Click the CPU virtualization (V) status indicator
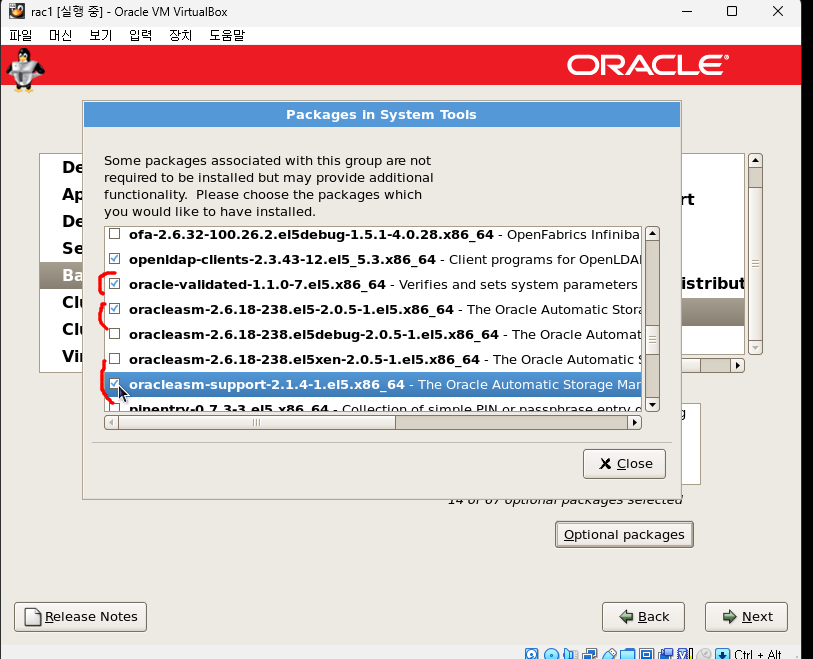This screenshot has height=659, width=813. [684, 654]
